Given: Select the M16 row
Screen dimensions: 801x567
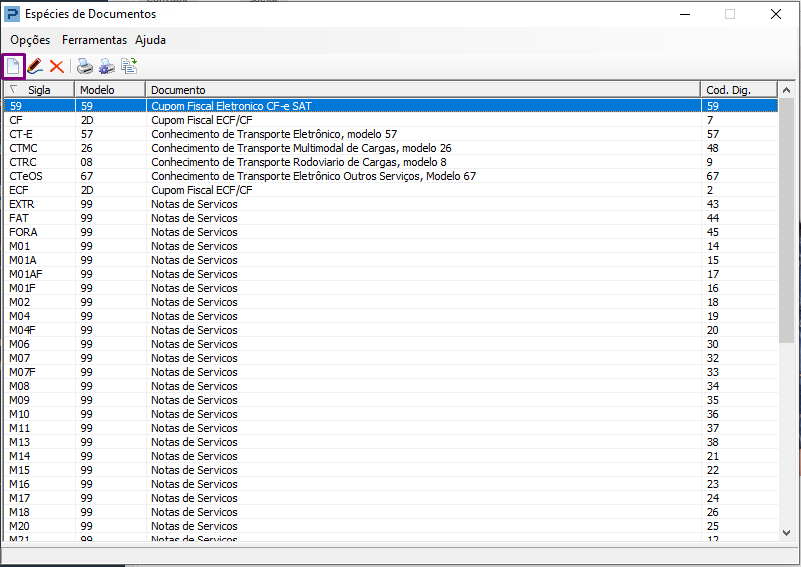Looking at the screenshot, I should point(391,484).
